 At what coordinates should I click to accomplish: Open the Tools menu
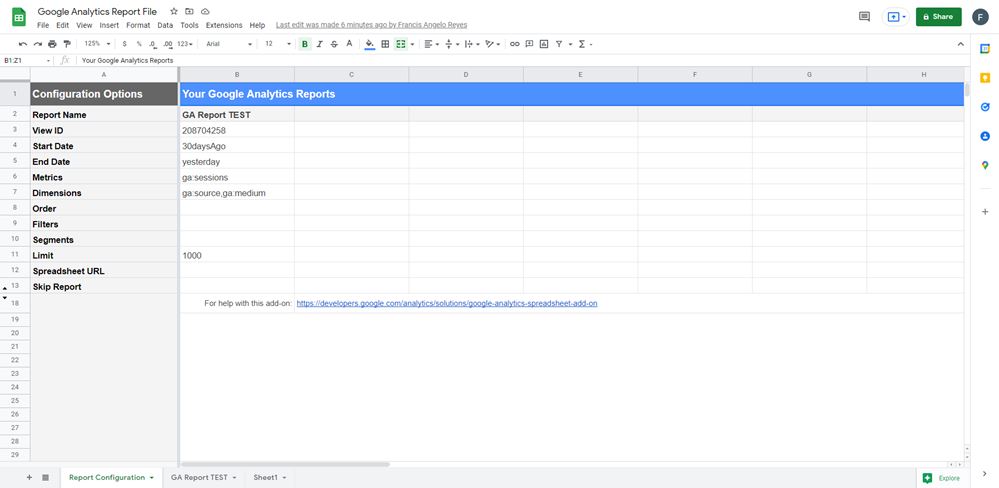[189, 25]
